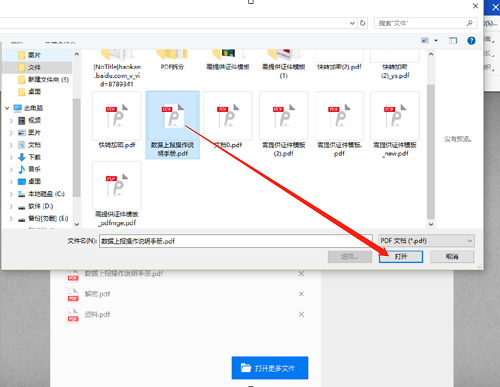Expand the 文档 tree node
This screenshot has height=387, width=500.
(11, 145)
